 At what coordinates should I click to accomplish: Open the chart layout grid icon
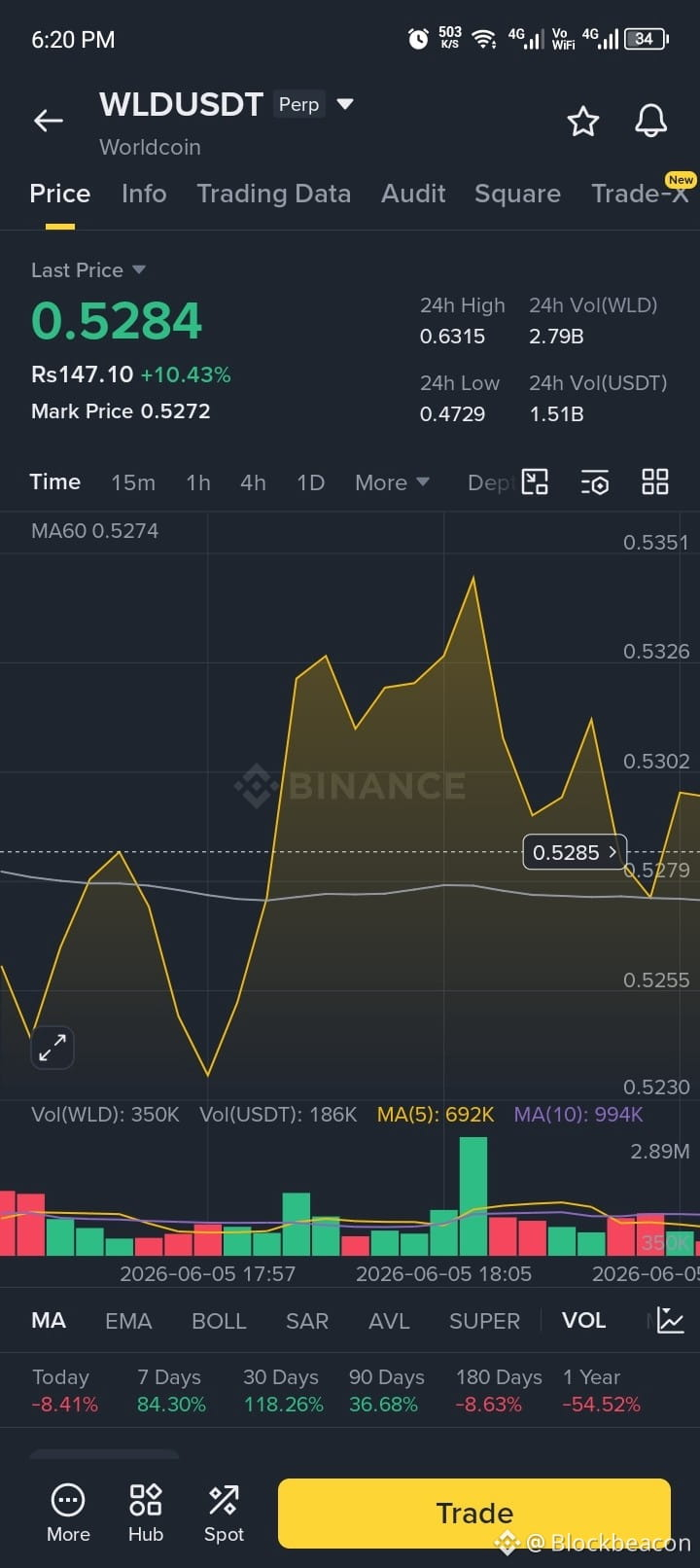point(655,481)
